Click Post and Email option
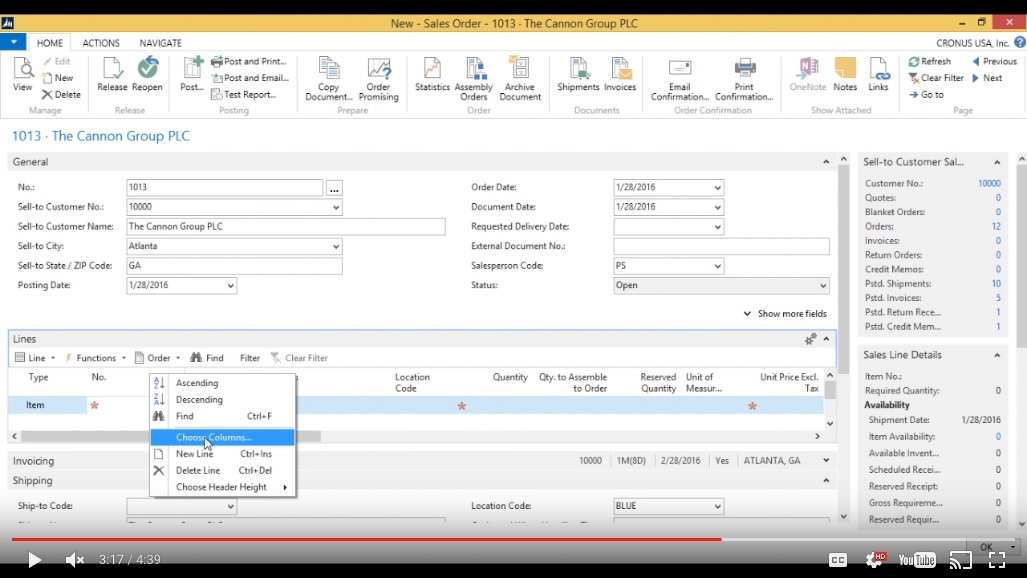The height and width of the screenshot is (578, 1027). click(x=250, y=77)
